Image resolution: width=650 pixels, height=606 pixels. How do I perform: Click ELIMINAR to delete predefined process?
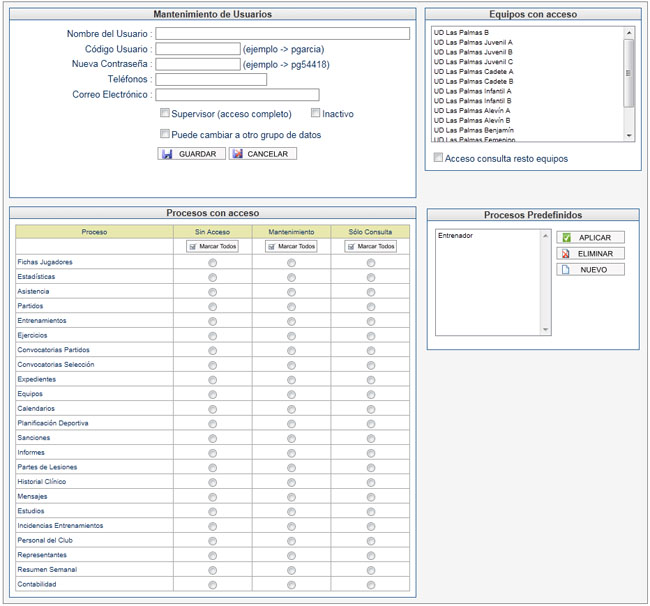590,254
